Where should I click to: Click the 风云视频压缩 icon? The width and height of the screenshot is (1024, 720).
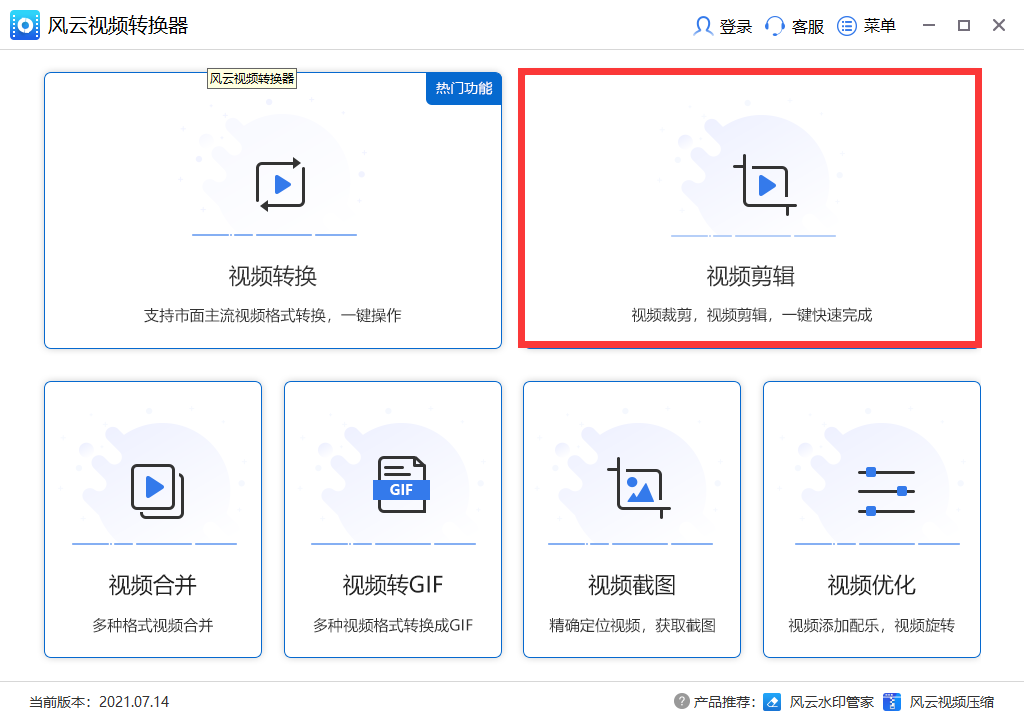click(x=891, y=702)
